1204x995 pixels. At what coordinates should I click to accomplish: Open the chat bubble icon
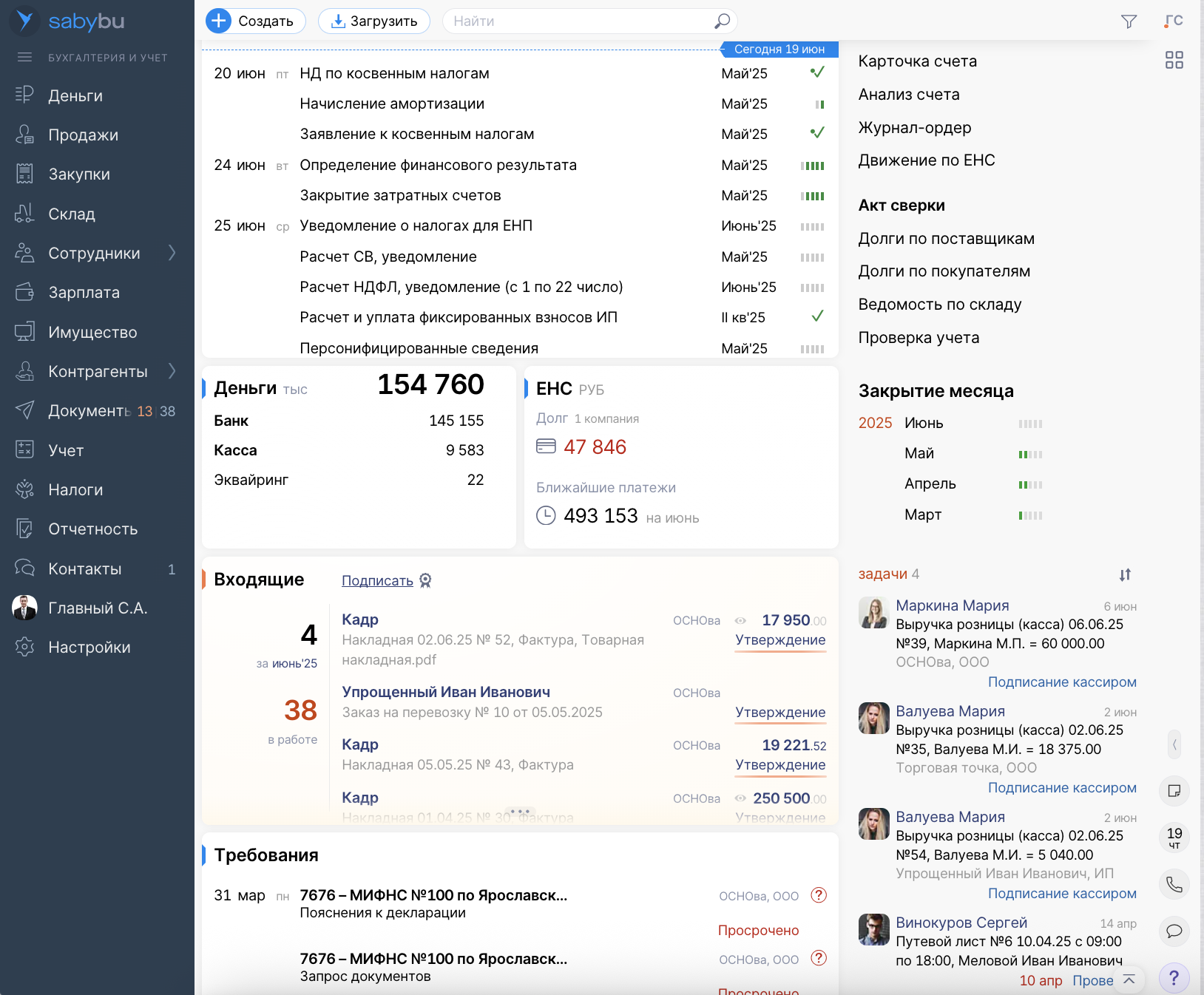point(1174,931)
